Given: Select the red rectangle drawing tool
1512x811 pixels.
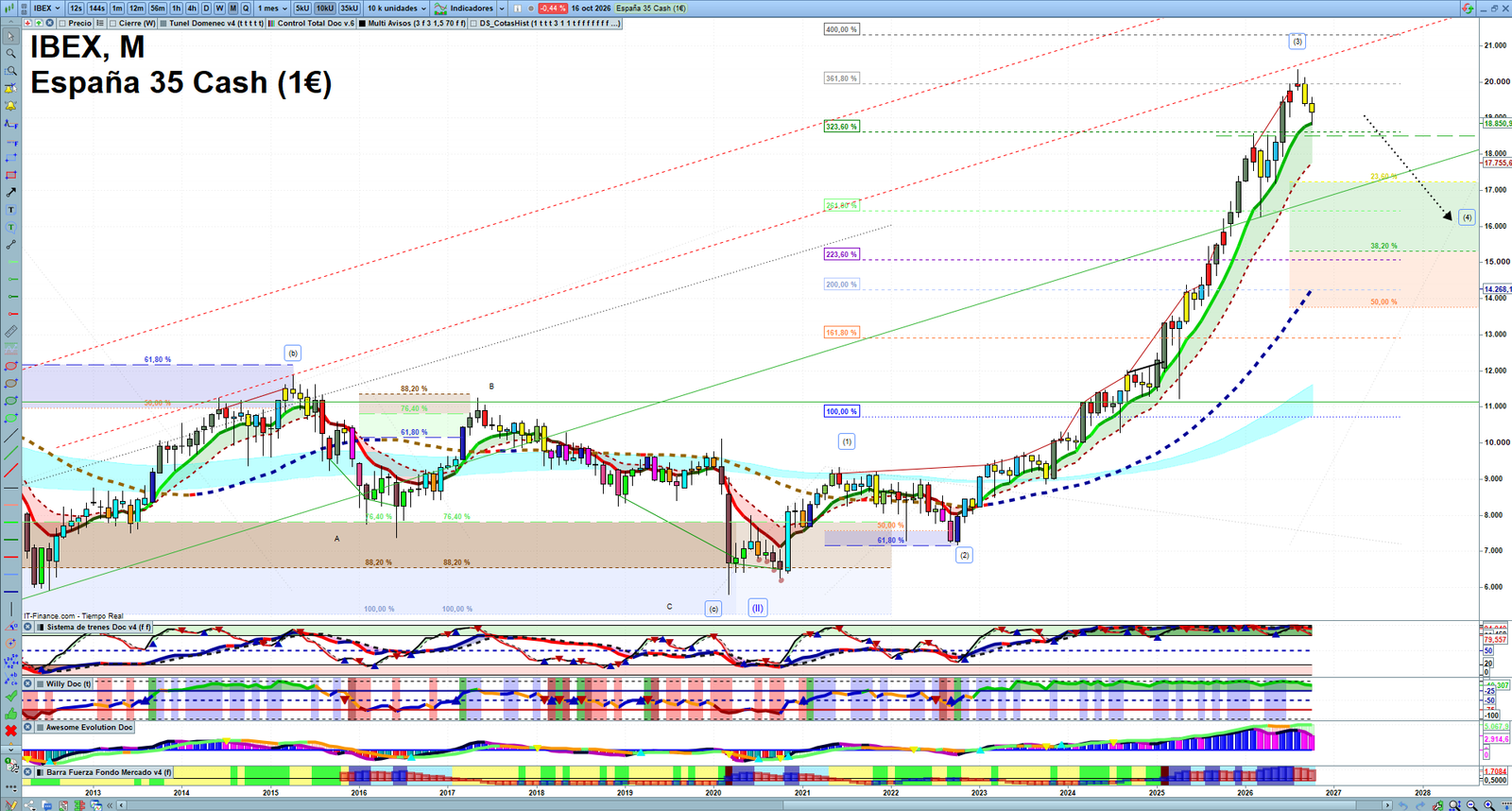Looking at the screenshot, I should (10, 175).
